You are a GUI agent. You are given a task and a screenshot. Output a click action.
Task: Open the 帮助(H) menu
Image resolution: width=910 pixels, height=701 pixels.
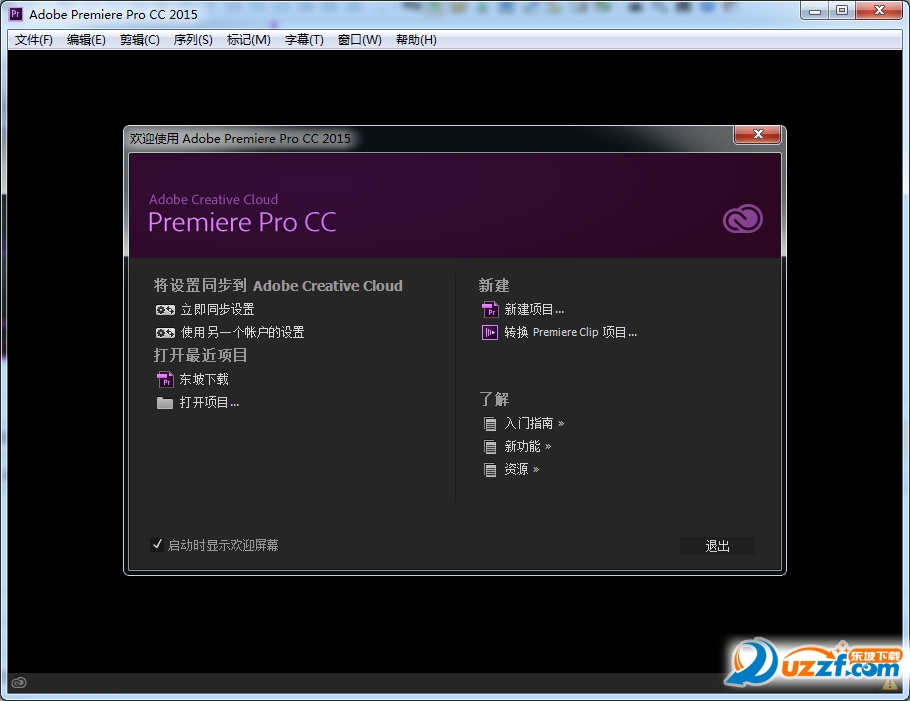pyautogui.click(x=416, y=39)
